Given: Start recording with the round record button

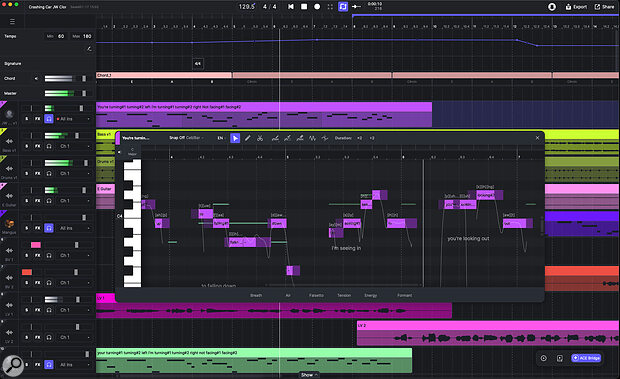Looking at the screenshot, I should (317, 6).
